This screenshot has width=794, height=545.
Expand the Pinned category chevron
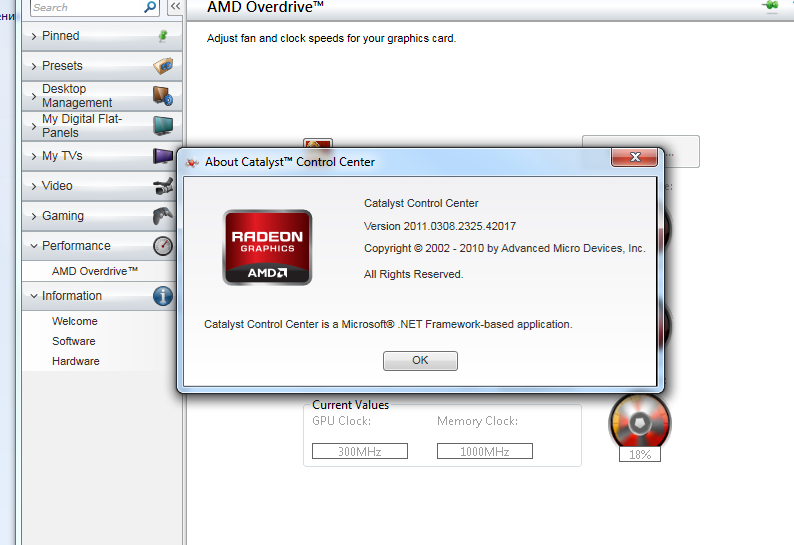pos(34,36)
